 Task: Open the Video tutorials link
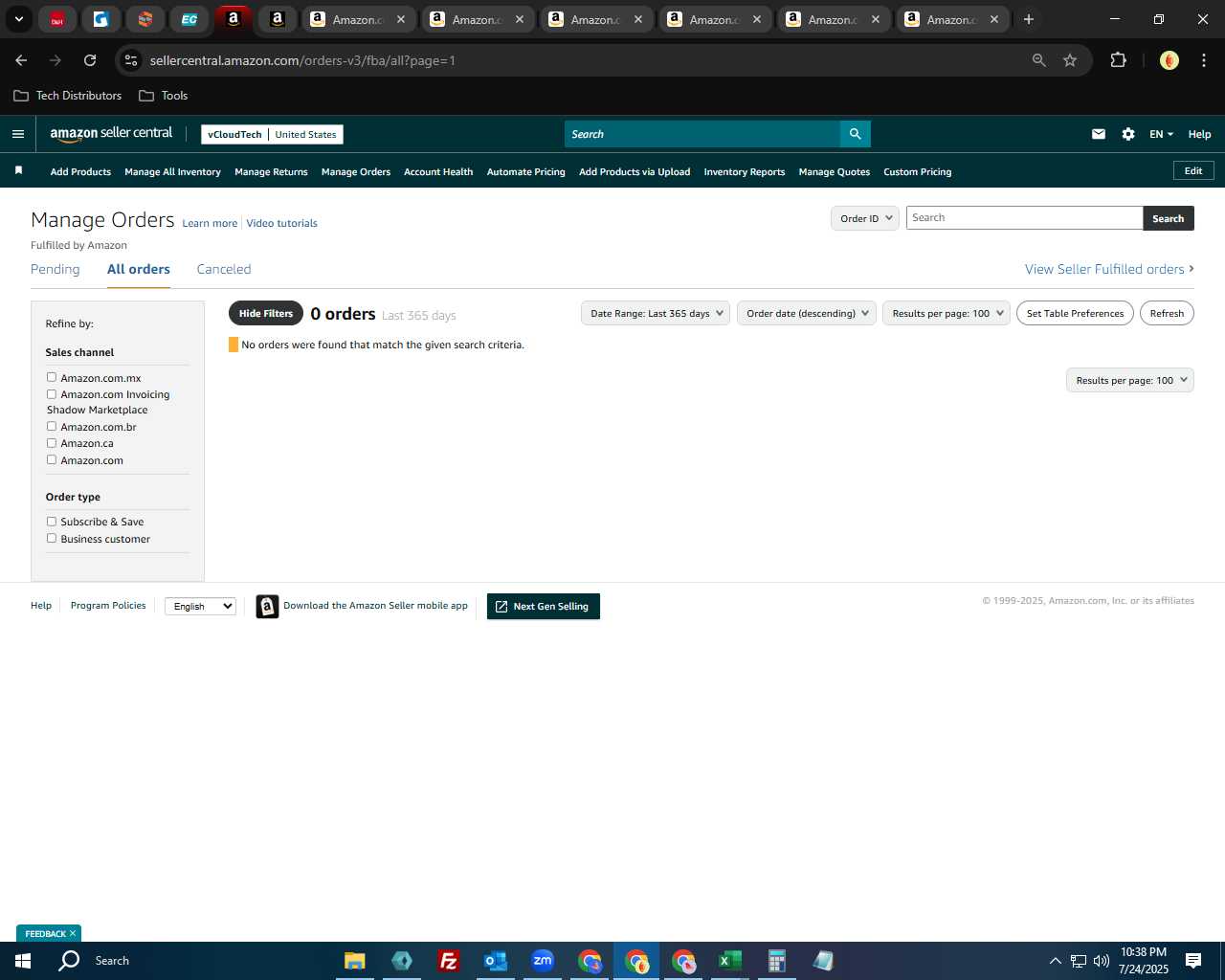281,223
